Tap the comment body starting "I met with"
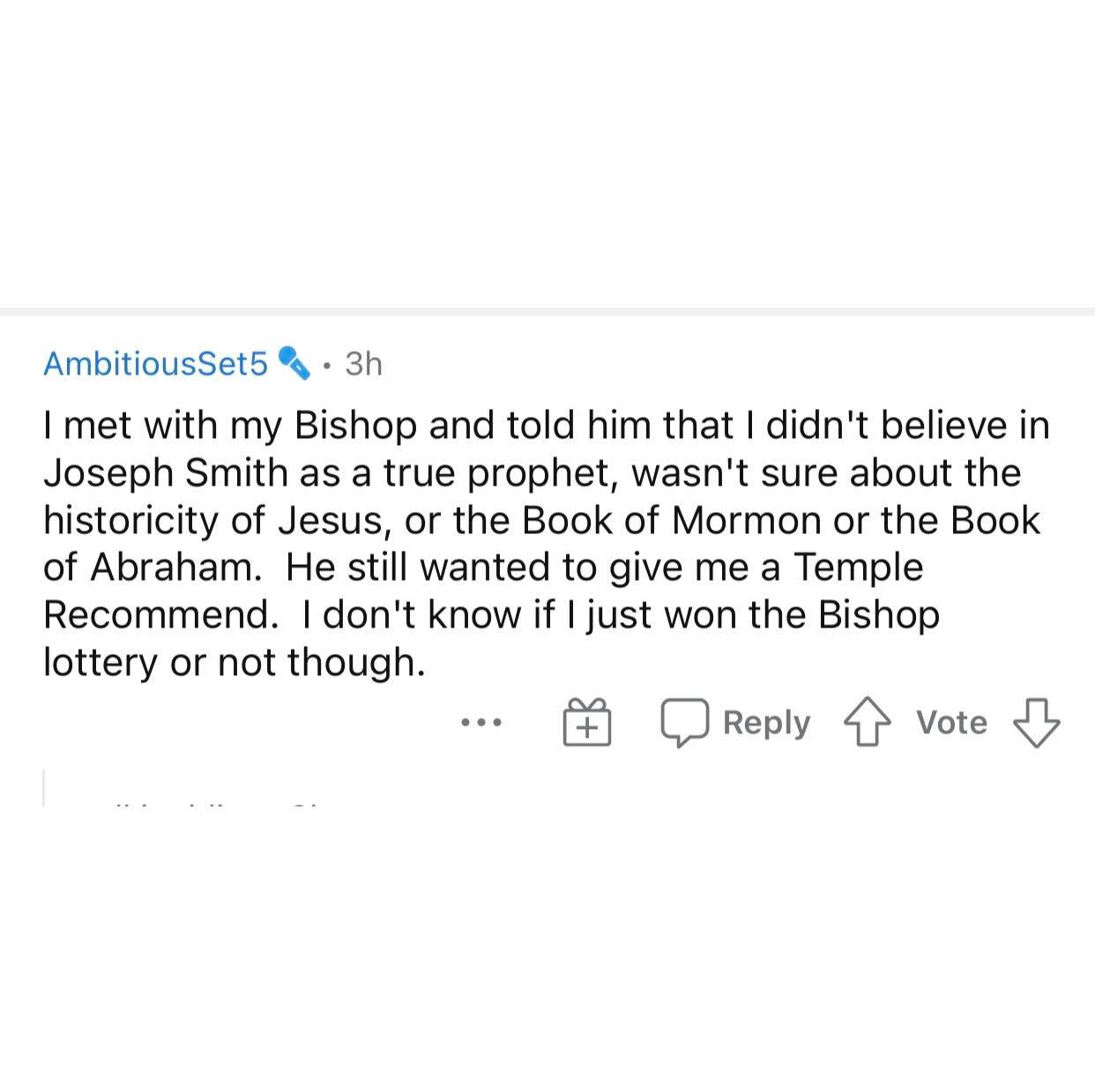The height and width of the screenshot is (1092, 1095). (547, 544)
